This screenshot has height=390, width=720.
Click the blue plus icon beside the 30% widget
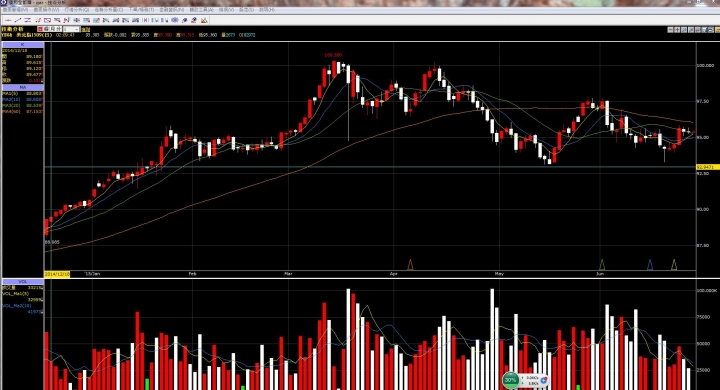click(544, 380)
